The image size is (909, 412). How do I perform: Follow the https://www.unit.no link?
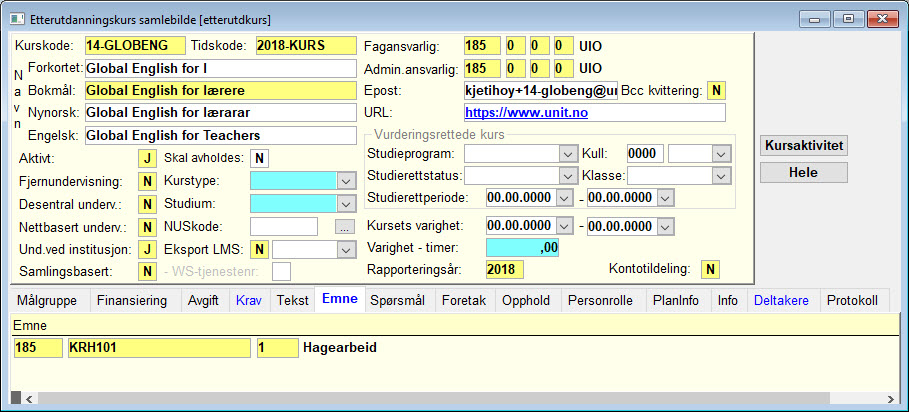[526, 112]
